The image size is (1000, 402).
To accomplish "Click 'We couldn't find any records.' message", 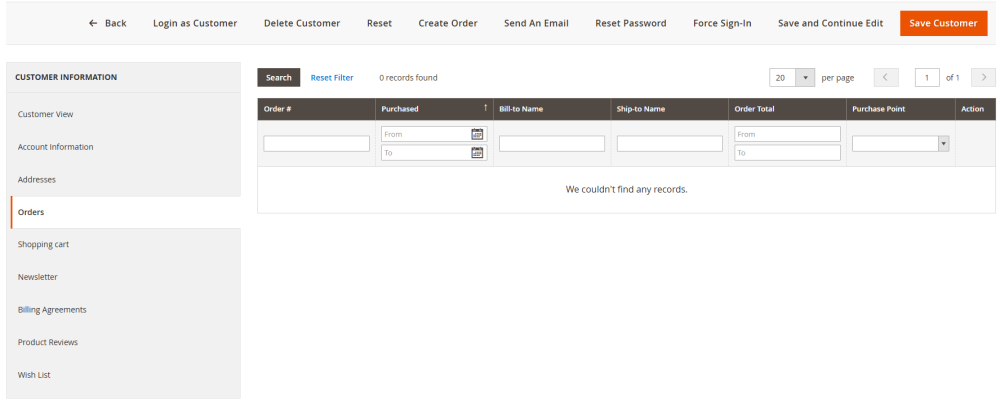I will [x=626, y=190].
